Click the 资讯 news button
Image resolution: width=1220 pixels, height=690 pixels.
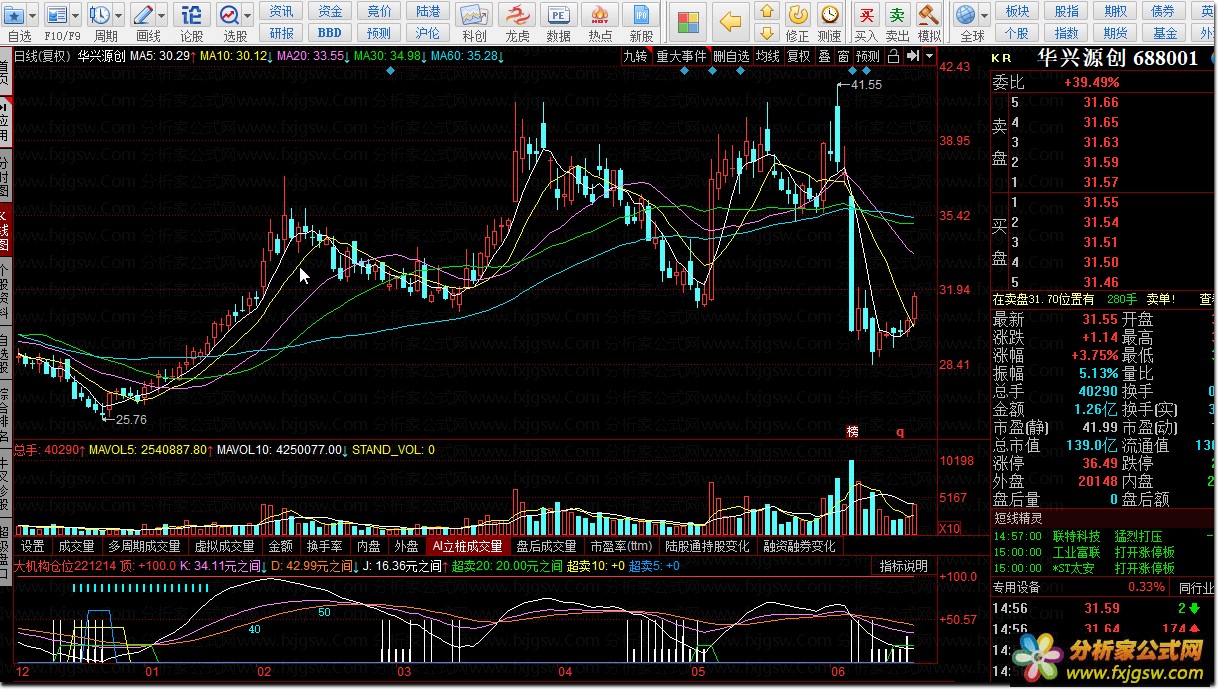(282, 11)
